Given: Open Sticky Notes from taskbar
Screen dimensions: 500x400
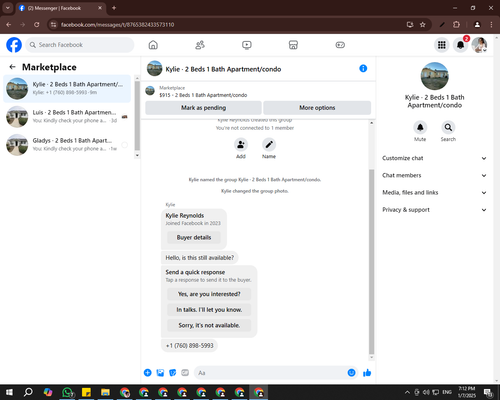Looking at the screenshot, I should pyautogui.click(x=86, y=392).
